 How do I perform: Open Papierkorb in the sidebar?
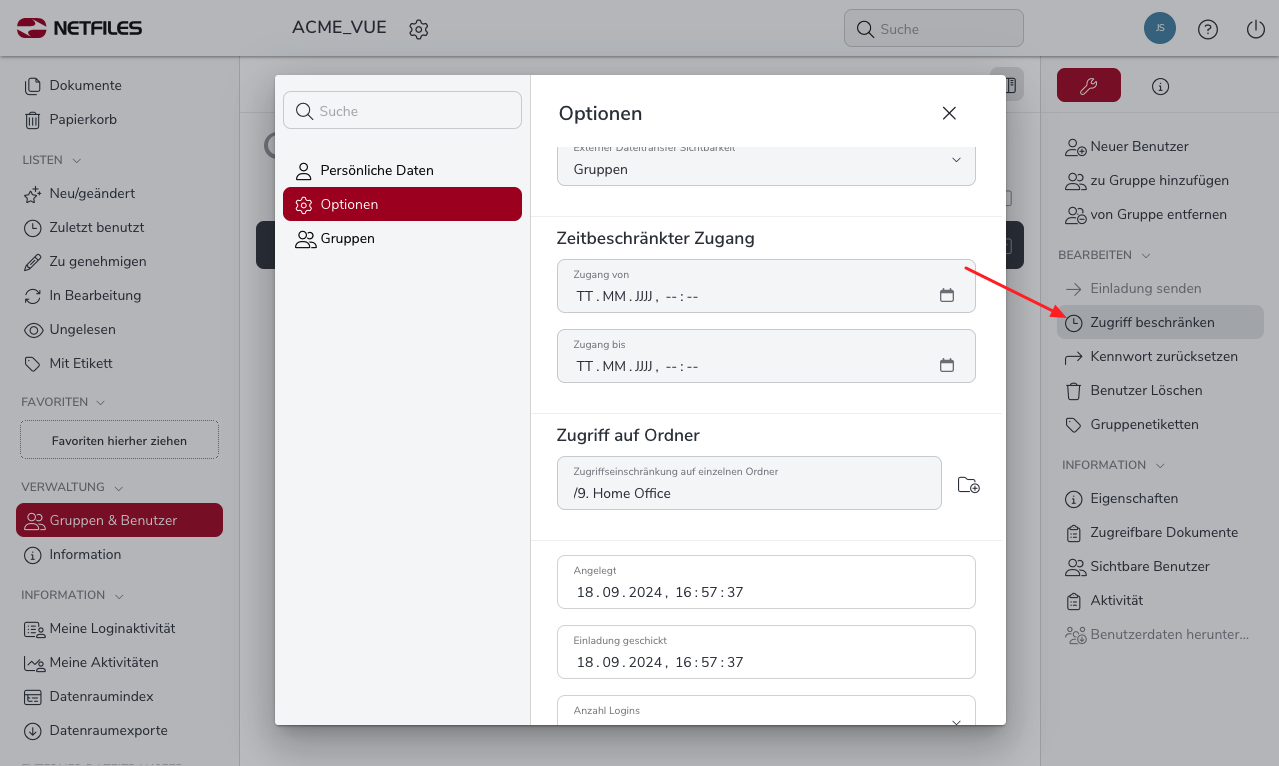coord(83,119)
